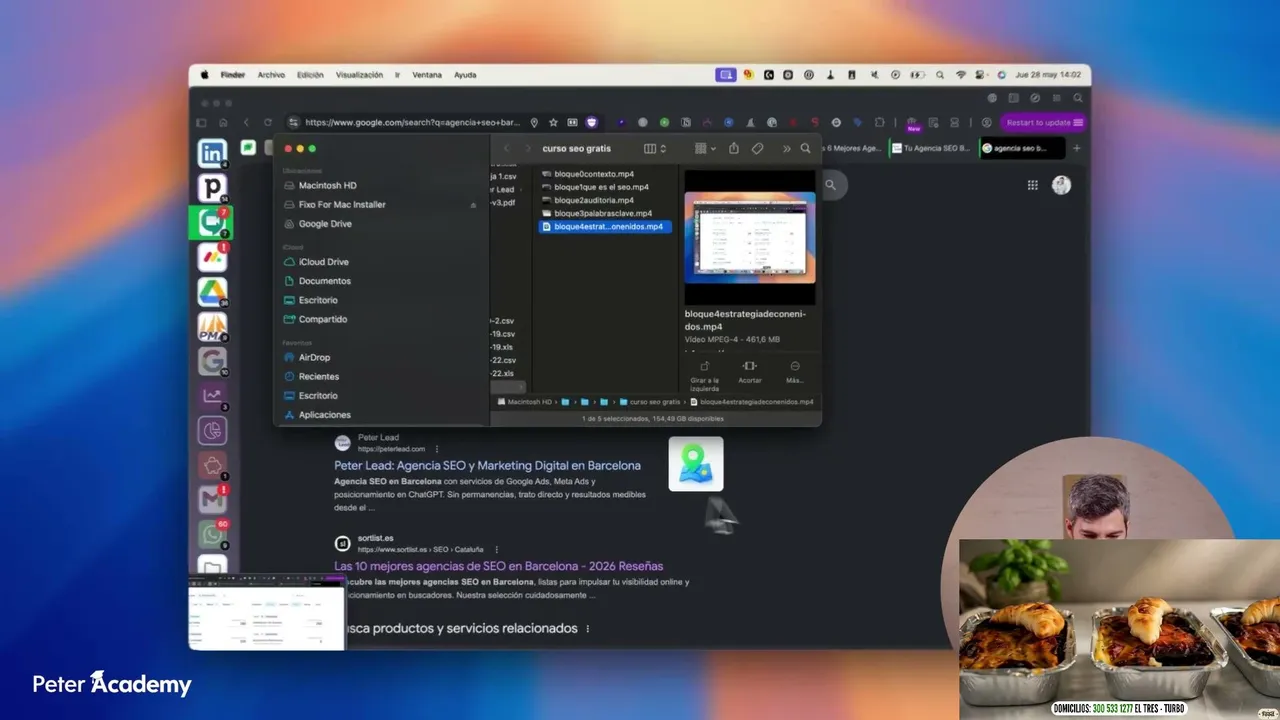The width and height of the screenshot is (1280, 720).
Task: Bookmark page with the star icon
Action: tap(553, 122)
